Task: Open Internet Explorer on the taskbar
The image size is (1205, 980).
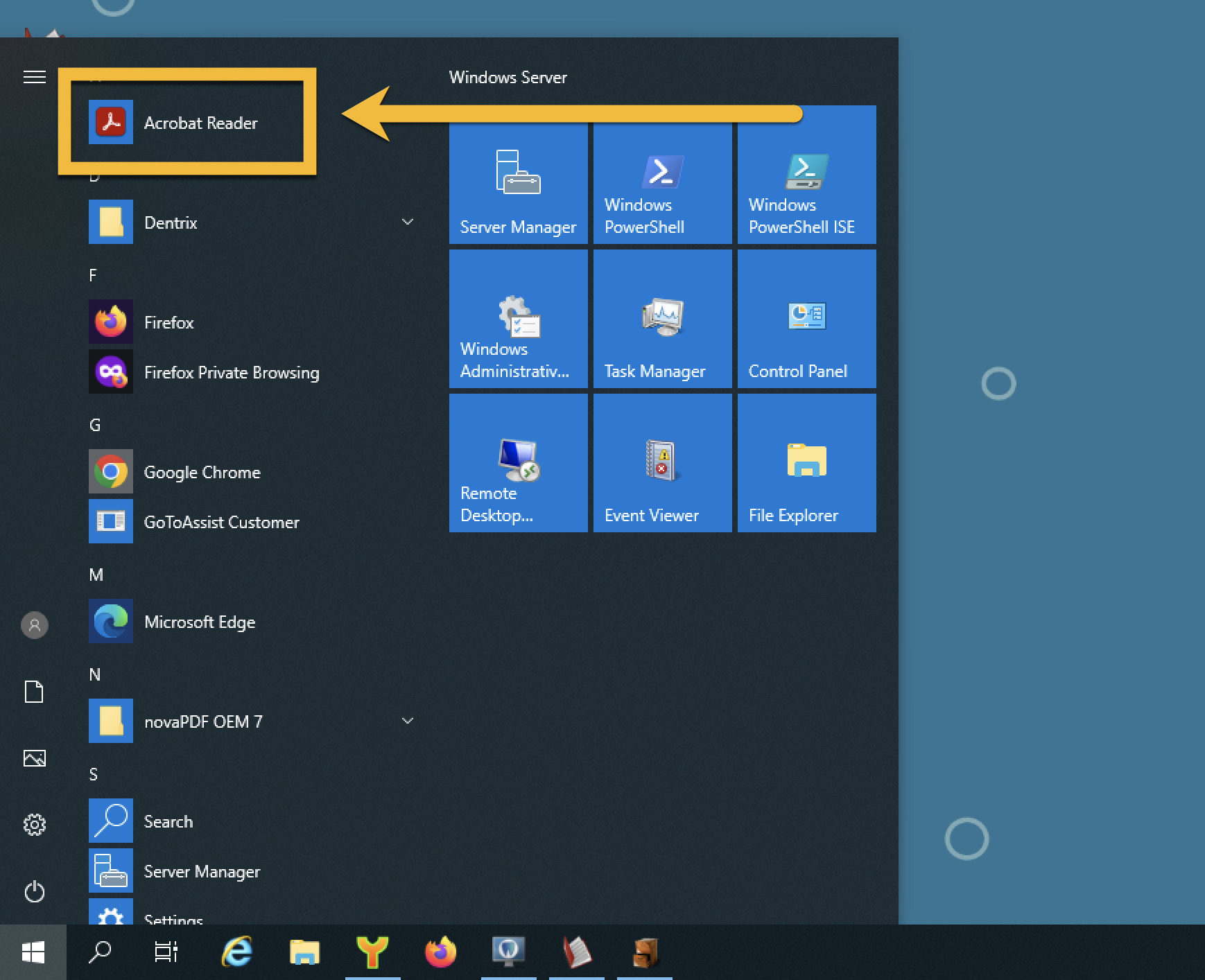Action: (x=237, y=952)
